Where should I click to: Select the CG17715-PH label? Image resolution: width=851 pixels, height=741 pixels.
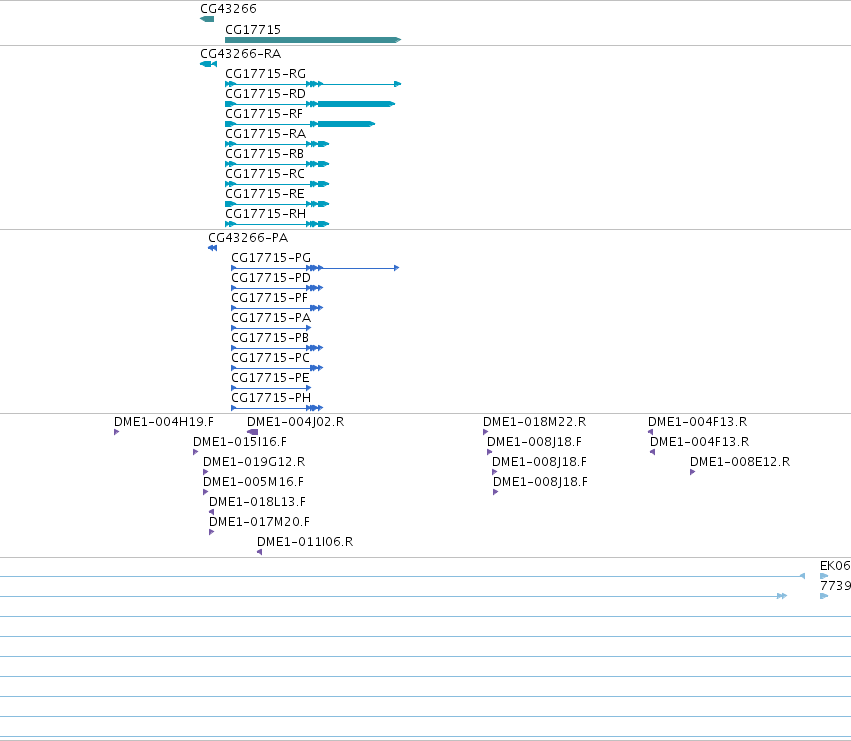click(x=271, y=398)
